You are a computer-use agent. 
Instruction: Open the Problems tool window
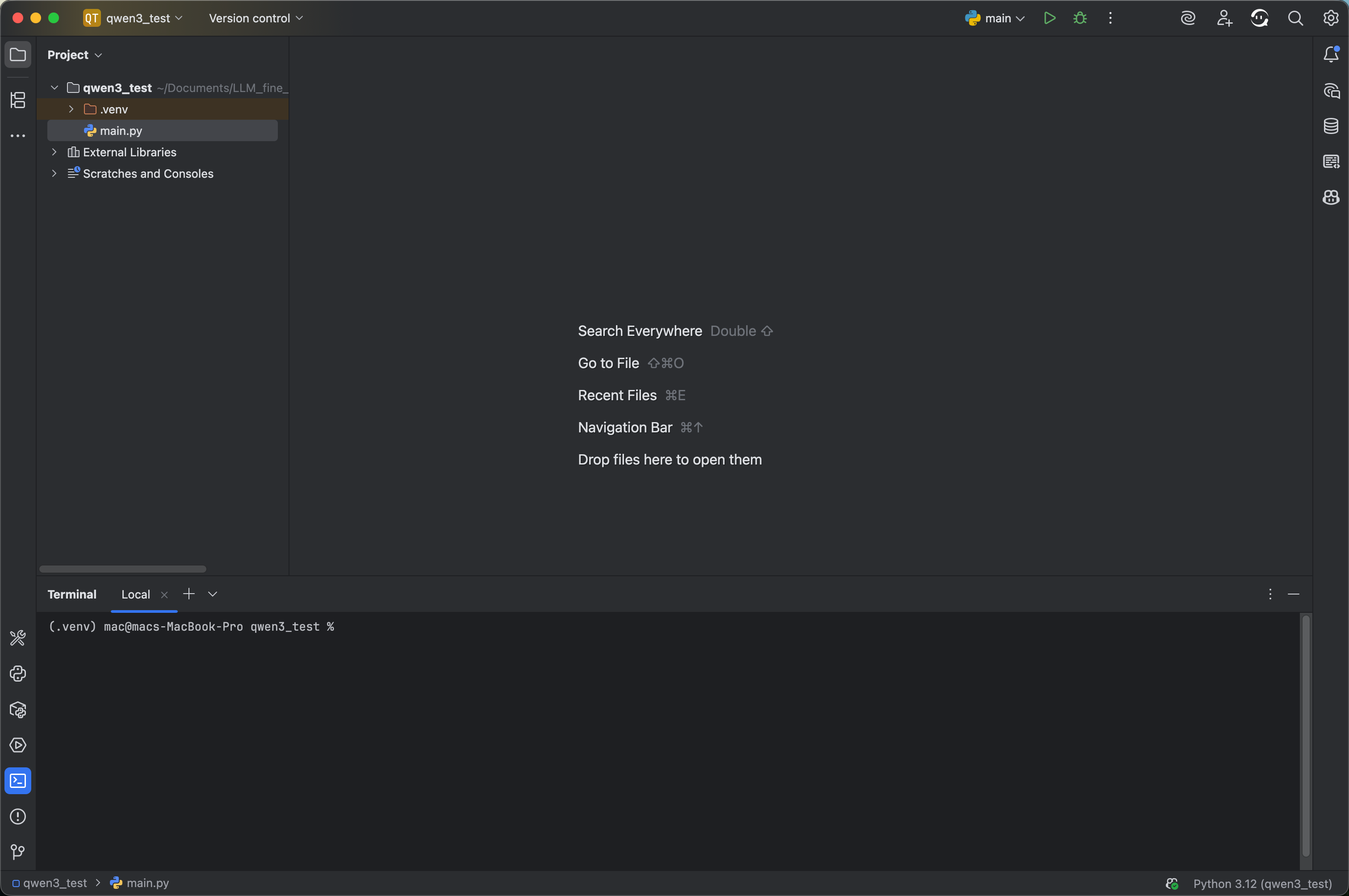tap(18, 816)
